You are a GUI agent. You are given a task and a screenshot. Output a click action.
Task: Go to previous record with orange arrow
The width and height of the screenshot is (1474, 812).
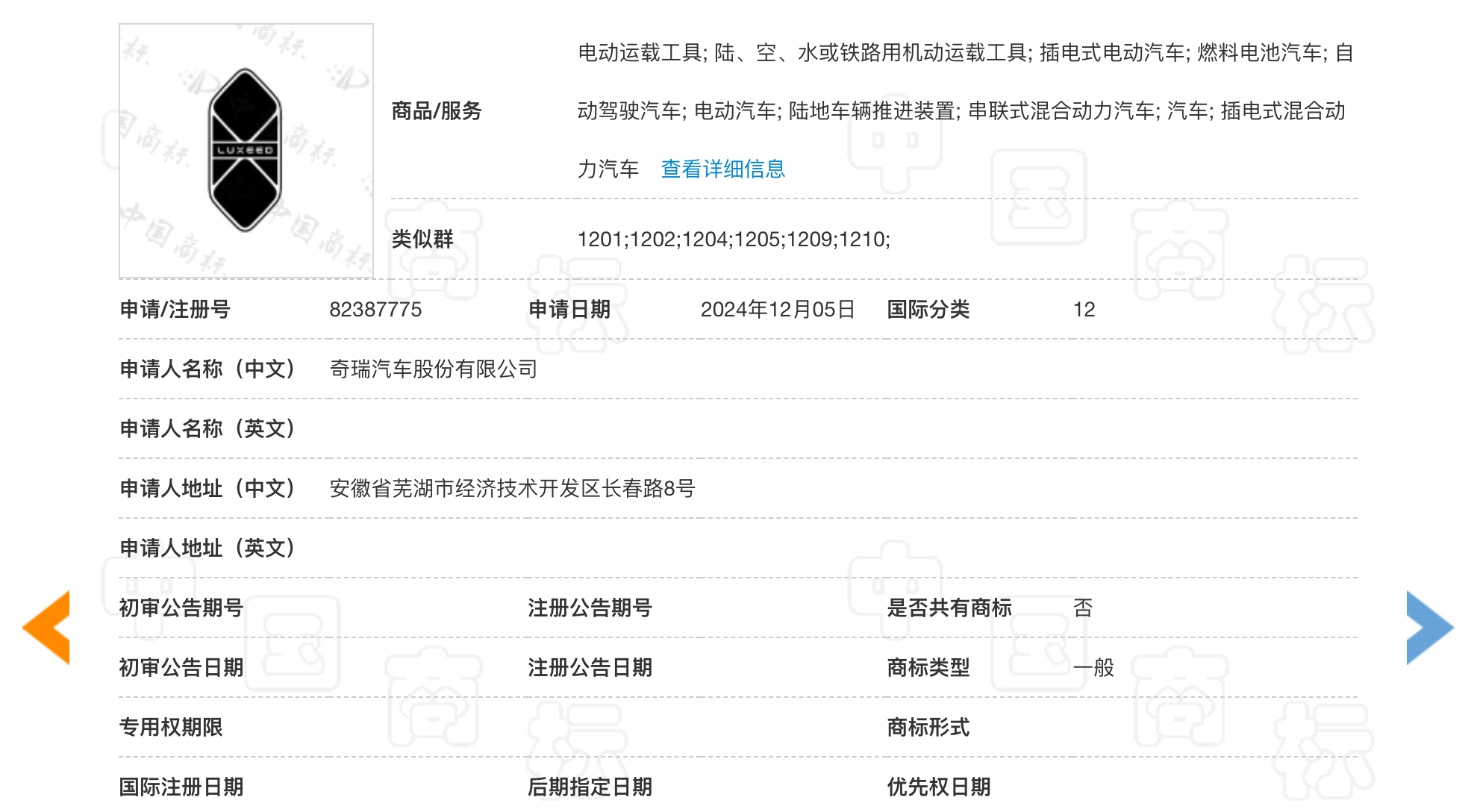pos(46,628)
